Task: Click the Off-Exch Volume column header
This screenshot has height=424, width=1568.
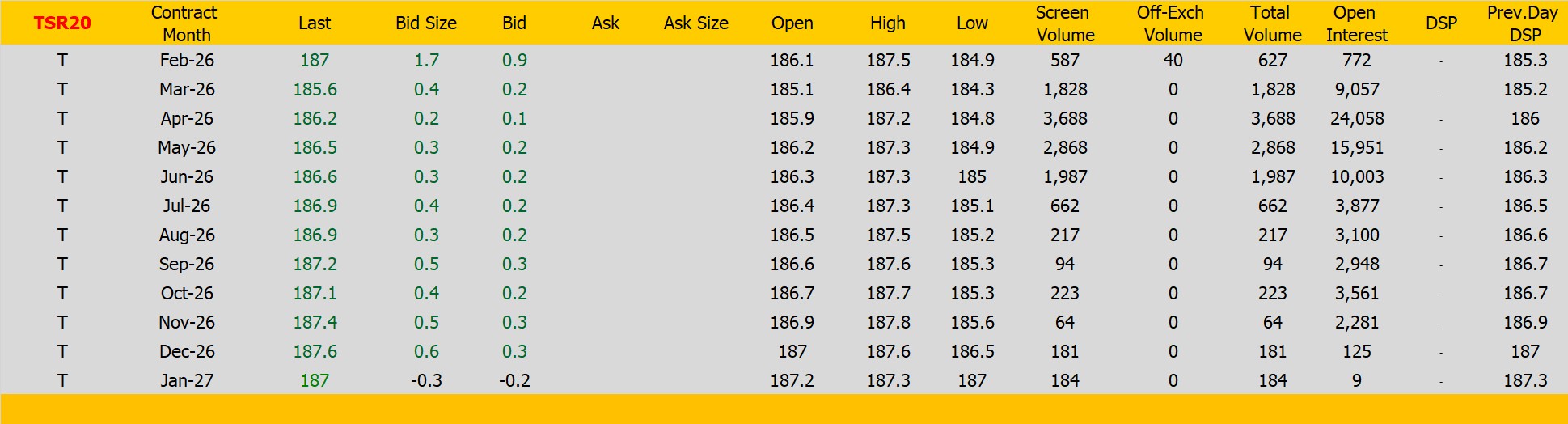Action: 1172,23
